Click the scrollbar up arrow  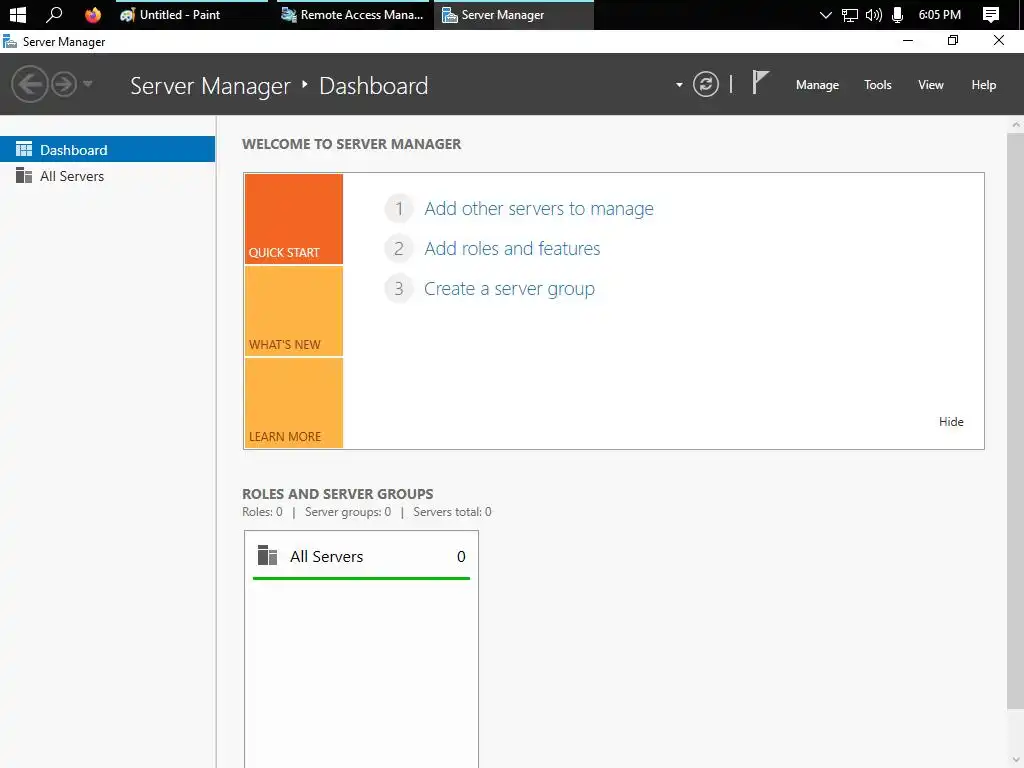pyautogui.click(x=1016, y=125)
